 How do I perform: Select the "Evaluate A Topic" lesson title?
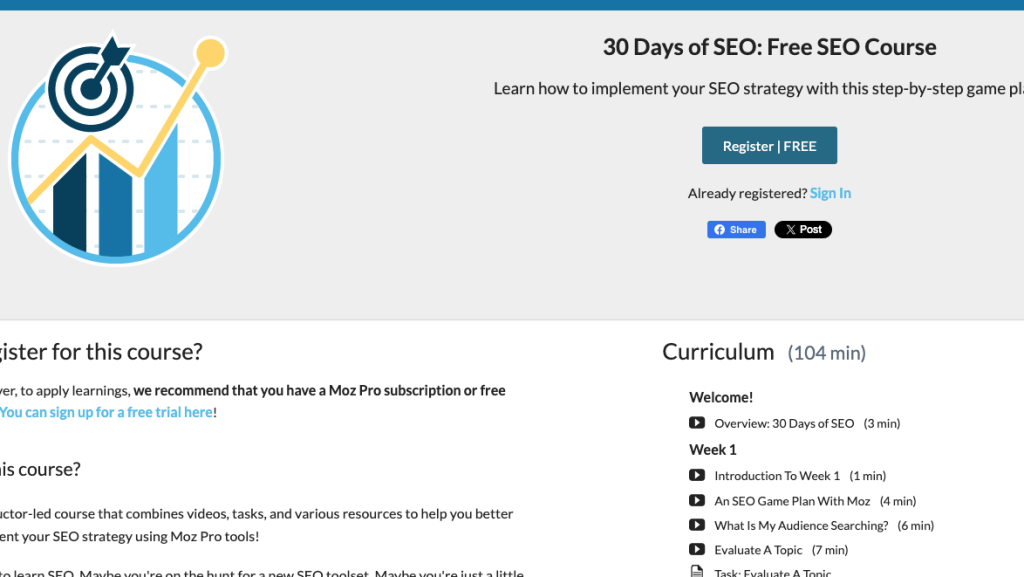pyautogui.click(x=758, y=549)
